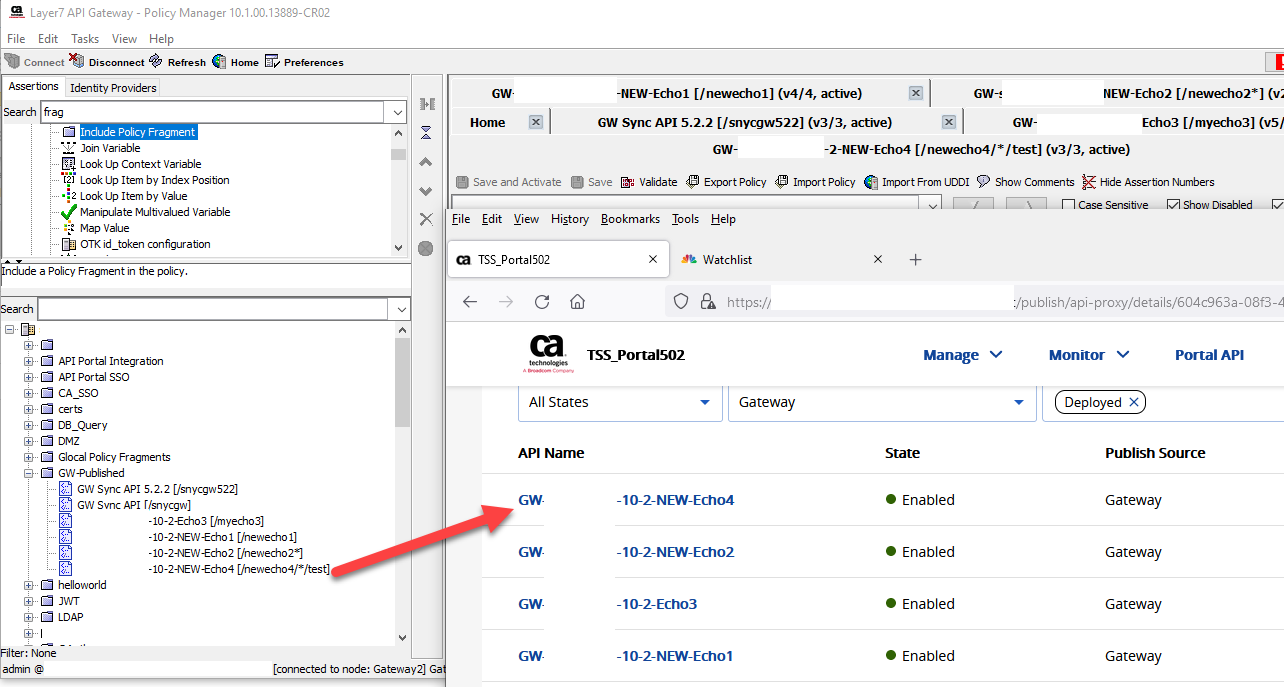Screen dimensions: 1284x687
Task: Click the Export Policy icon
Action: click(693, 182)
